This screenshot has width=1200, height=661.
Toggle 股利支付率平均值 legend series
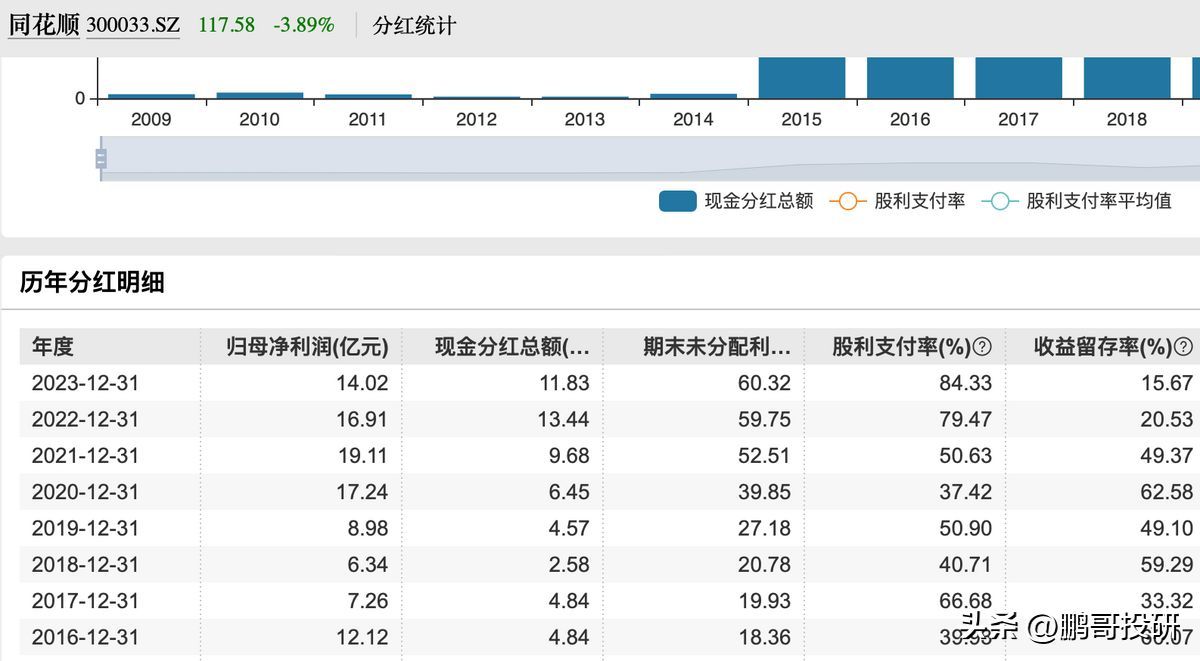coord(1076,201)
